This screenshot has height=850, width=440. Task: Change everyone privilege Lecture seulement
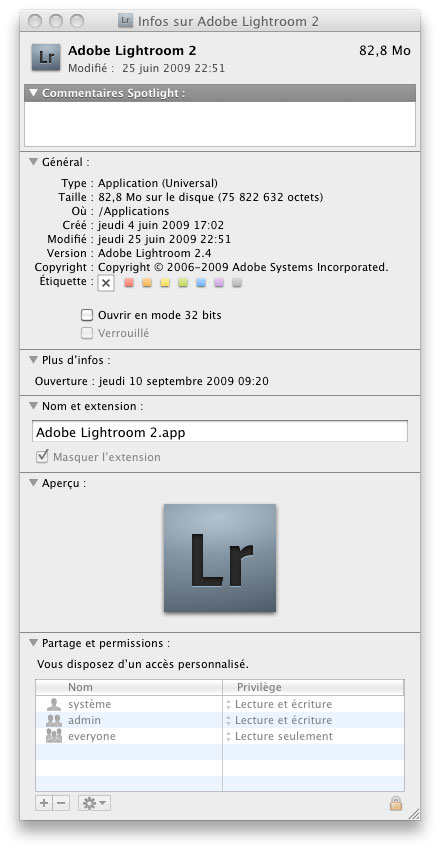(279, 736)
